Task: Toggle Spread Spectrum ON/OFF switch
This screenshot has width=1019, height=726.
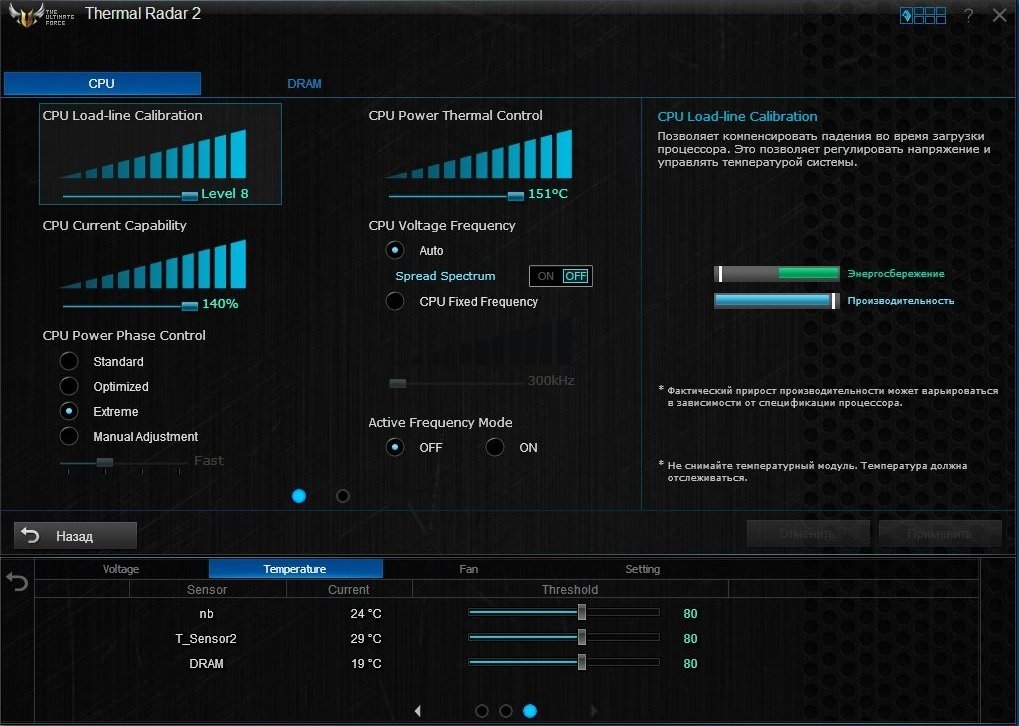Action: click(561, 276)
